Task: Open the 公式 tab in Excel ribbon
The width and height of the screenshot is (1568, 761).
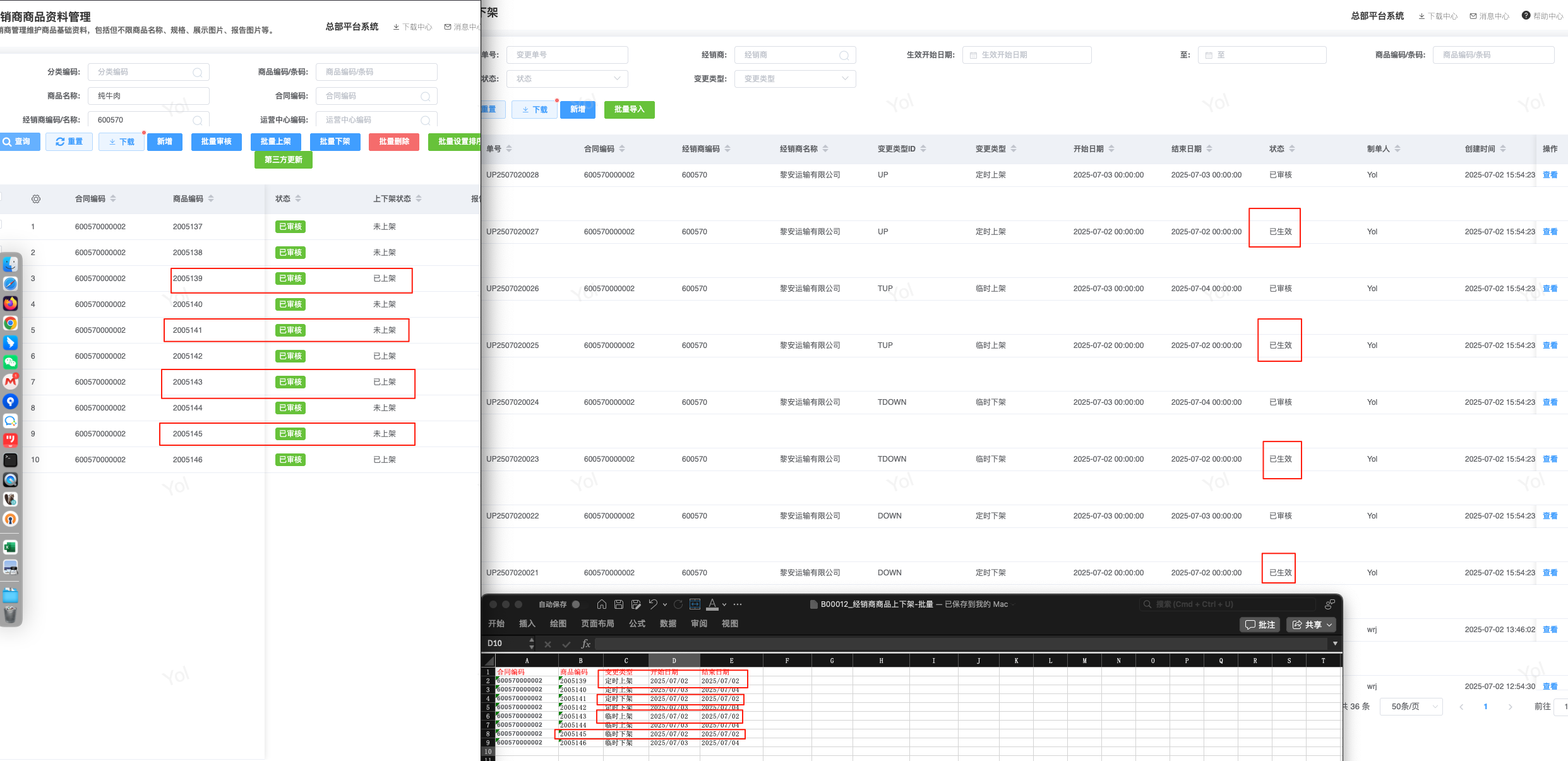Action: 637,623
